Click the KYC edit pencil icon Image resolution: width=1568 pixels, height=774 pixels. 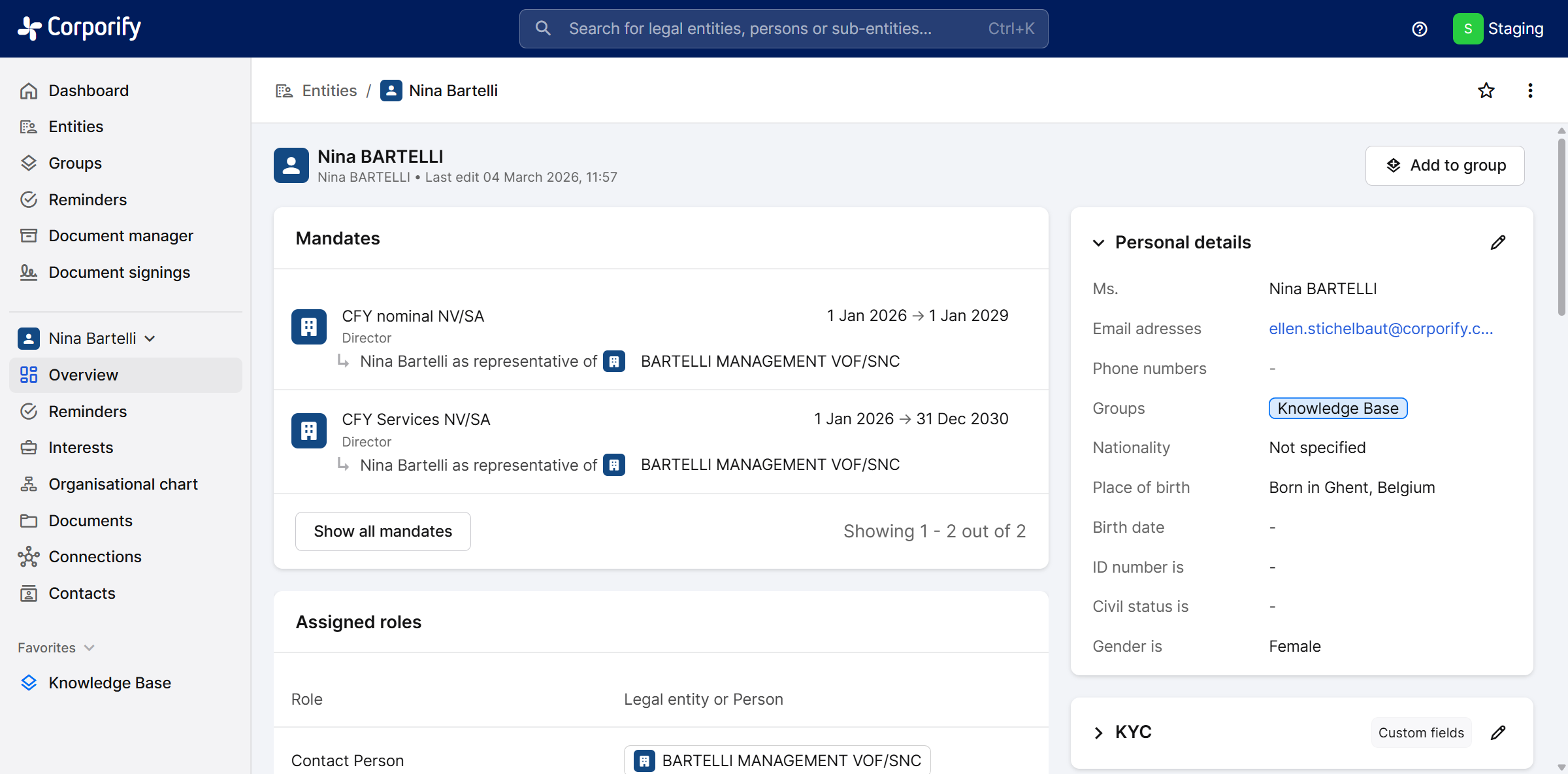(1498, 733)
